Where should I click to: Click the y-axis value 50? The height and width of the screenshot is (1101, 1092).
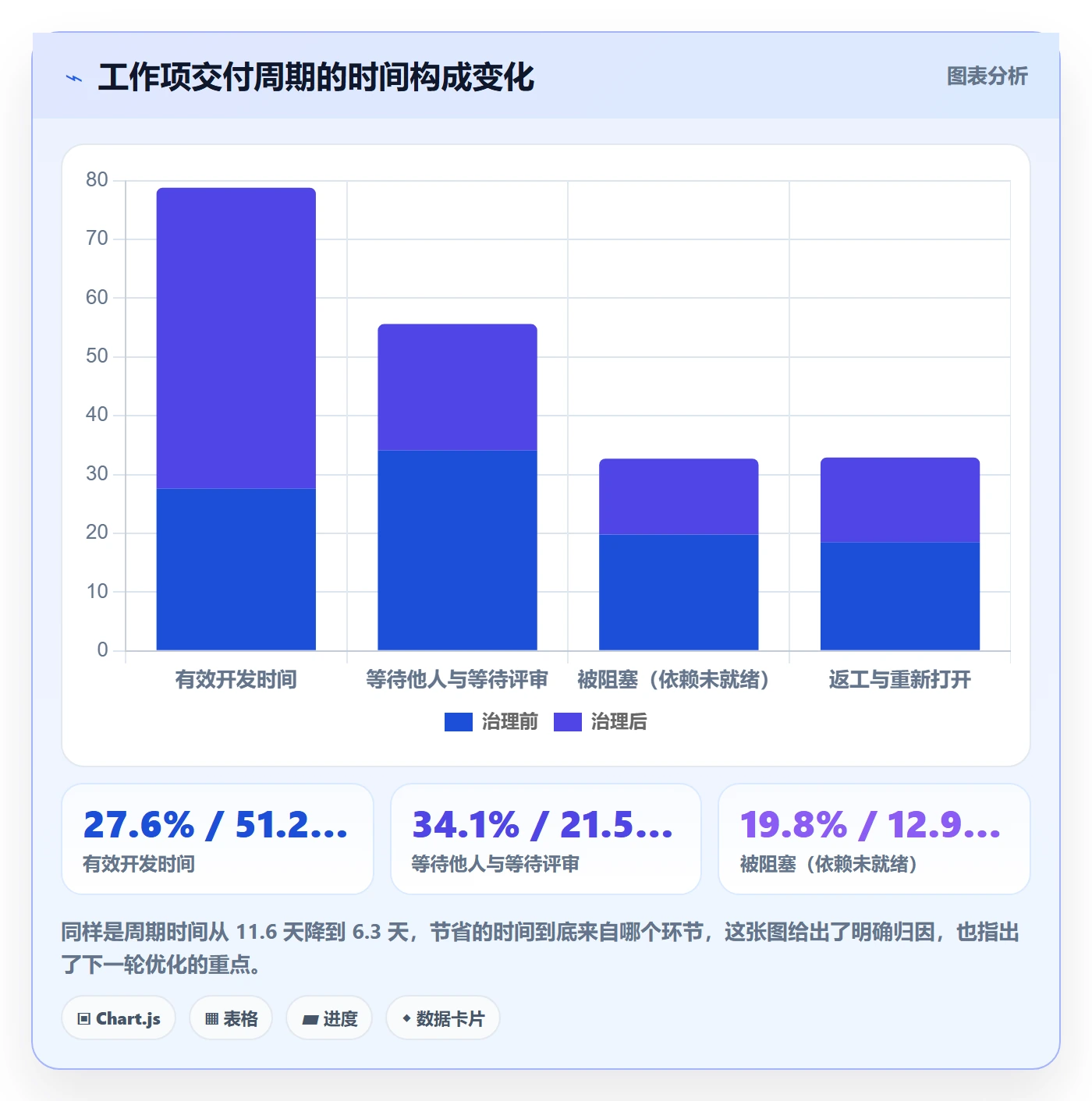click(97, 356)
